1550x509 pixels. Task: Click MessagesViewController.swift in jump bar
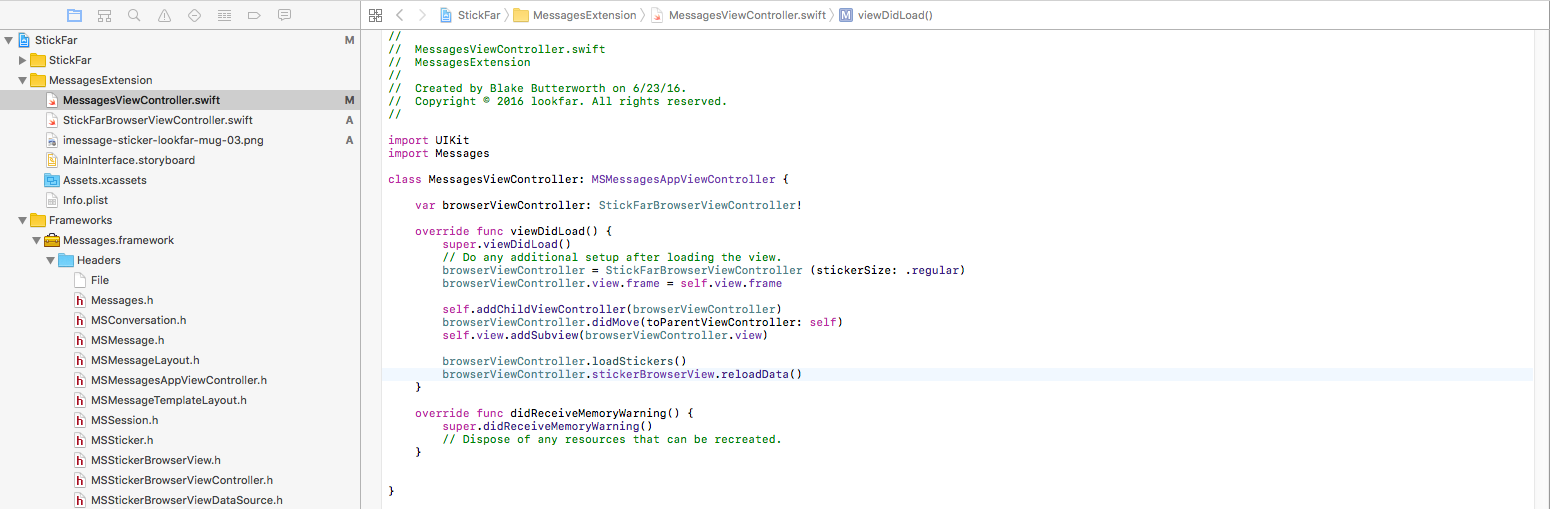738,15
